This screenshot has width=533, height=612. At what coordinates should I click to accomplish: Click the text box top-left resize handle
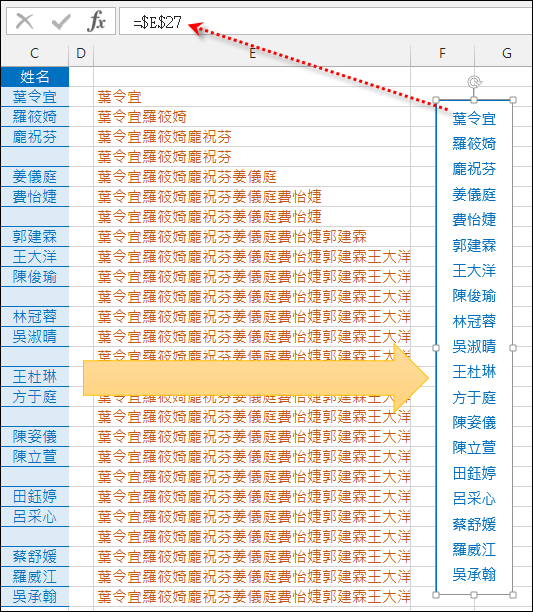coord(436,100)
